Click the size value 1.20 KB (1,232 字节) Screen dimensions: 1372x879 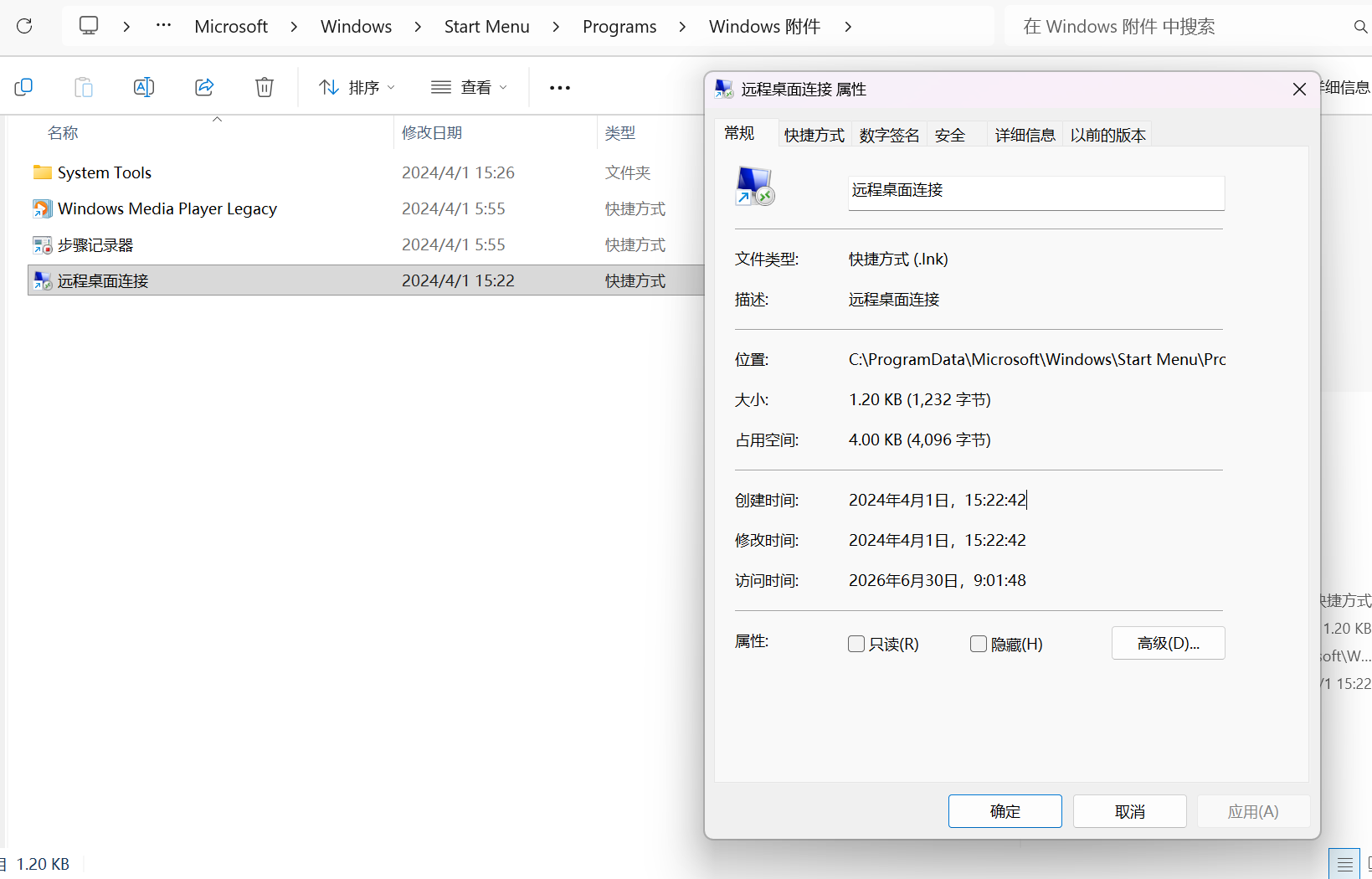(x=920, y=399)
